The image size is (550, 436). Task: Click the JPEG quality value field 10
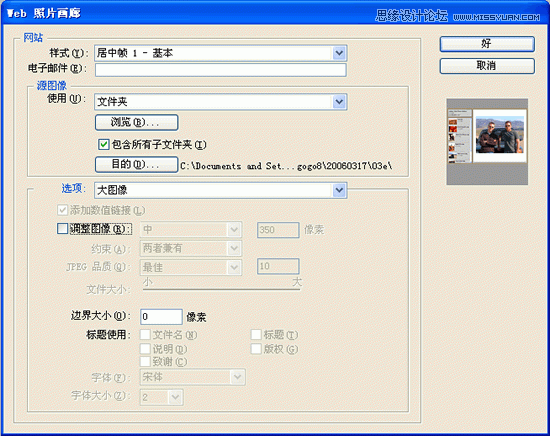tap(278, 267)
